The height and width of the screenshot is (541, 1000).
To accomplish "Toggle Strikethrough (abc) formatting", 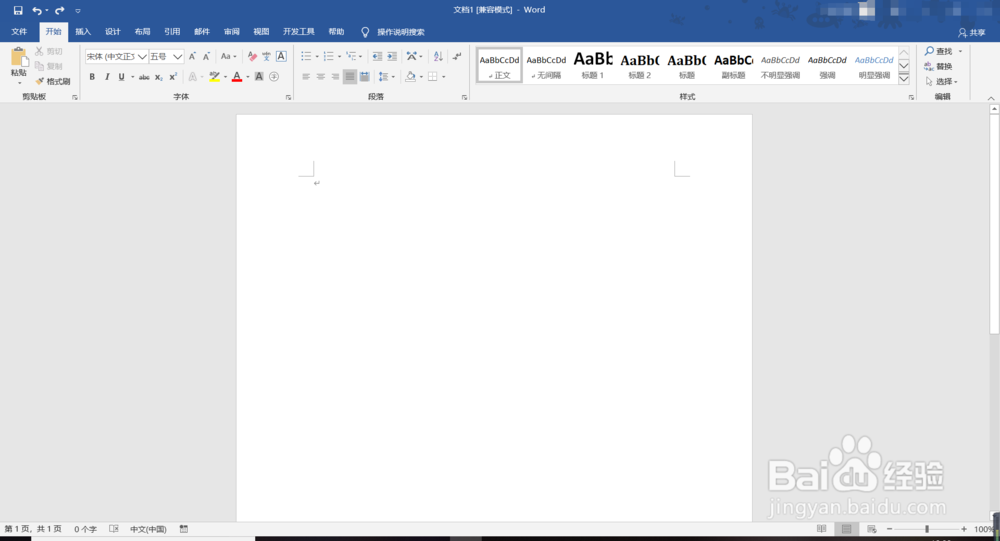I will [x=144, y=77].
